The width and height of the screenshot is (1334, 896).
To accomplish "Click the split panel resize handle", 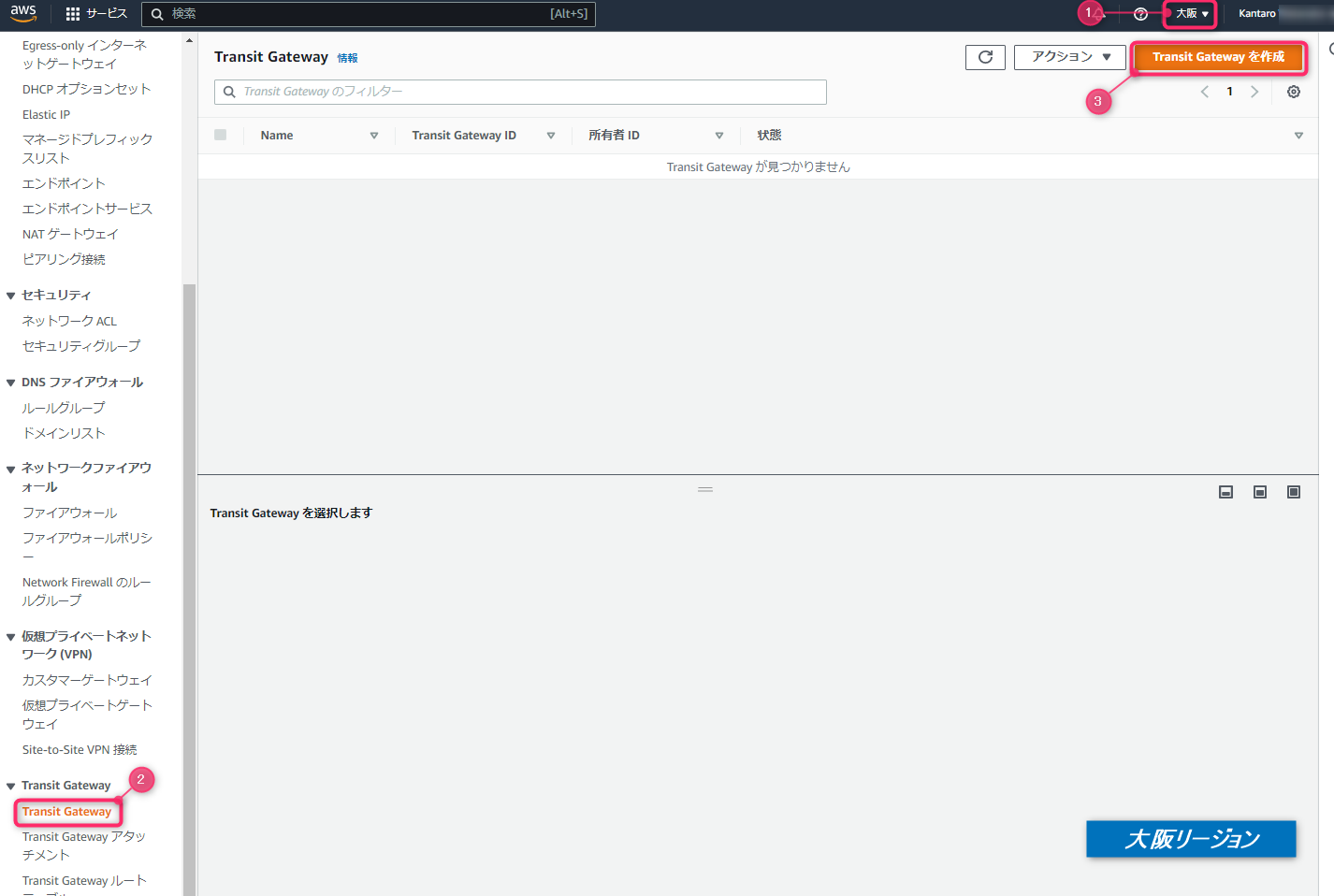I will 705,489.
